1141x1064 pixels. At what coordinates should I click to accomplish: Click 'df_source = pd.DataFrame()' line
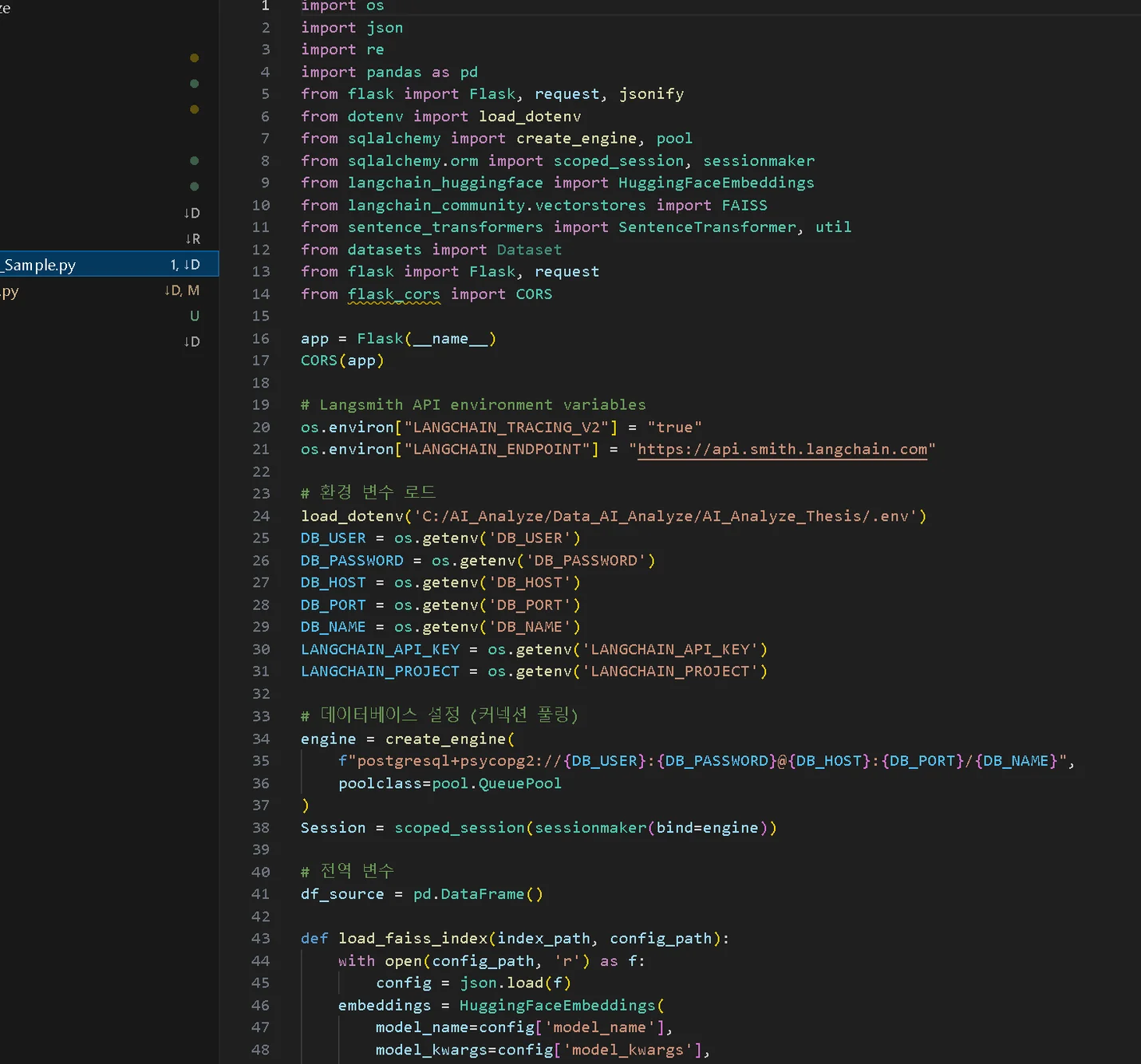point(422,894)
